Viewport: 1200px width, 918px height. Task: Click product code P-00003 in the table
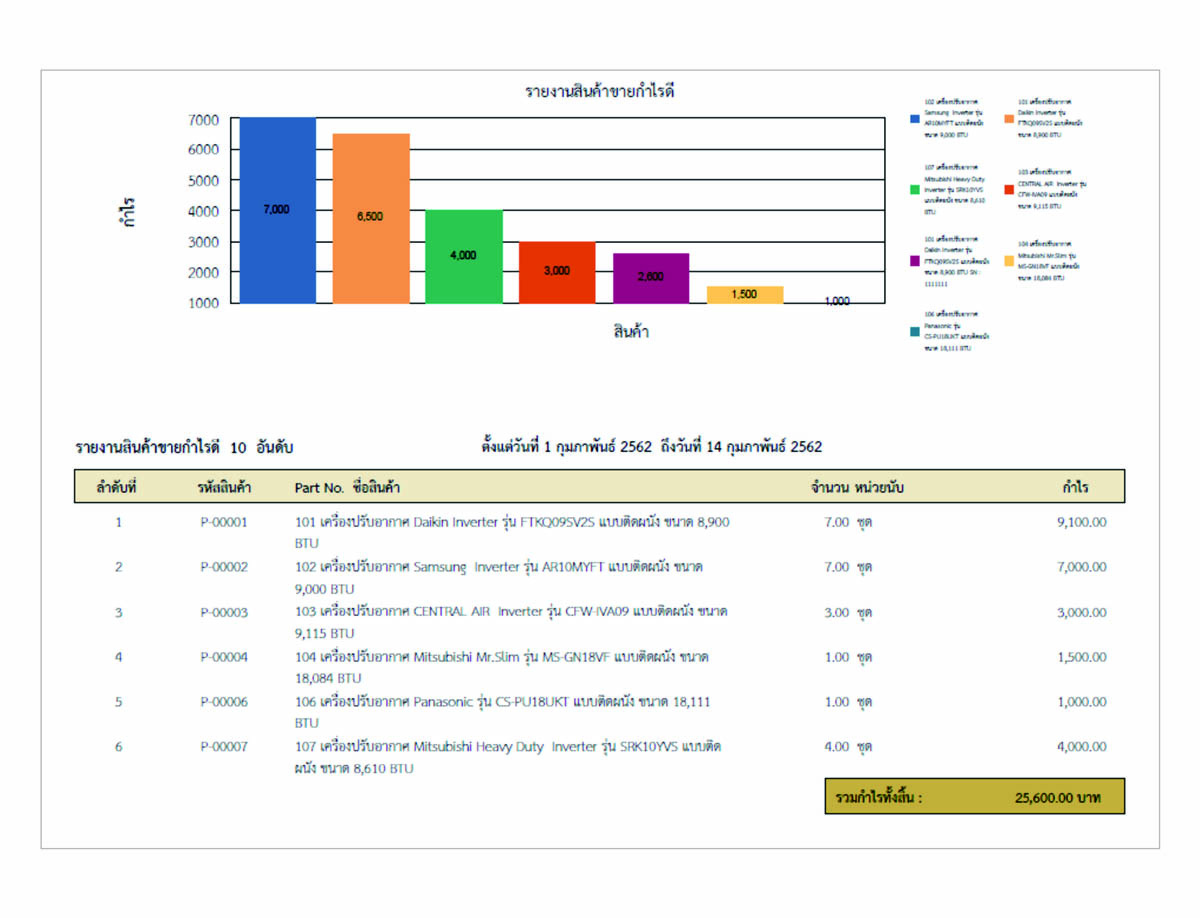223,612
